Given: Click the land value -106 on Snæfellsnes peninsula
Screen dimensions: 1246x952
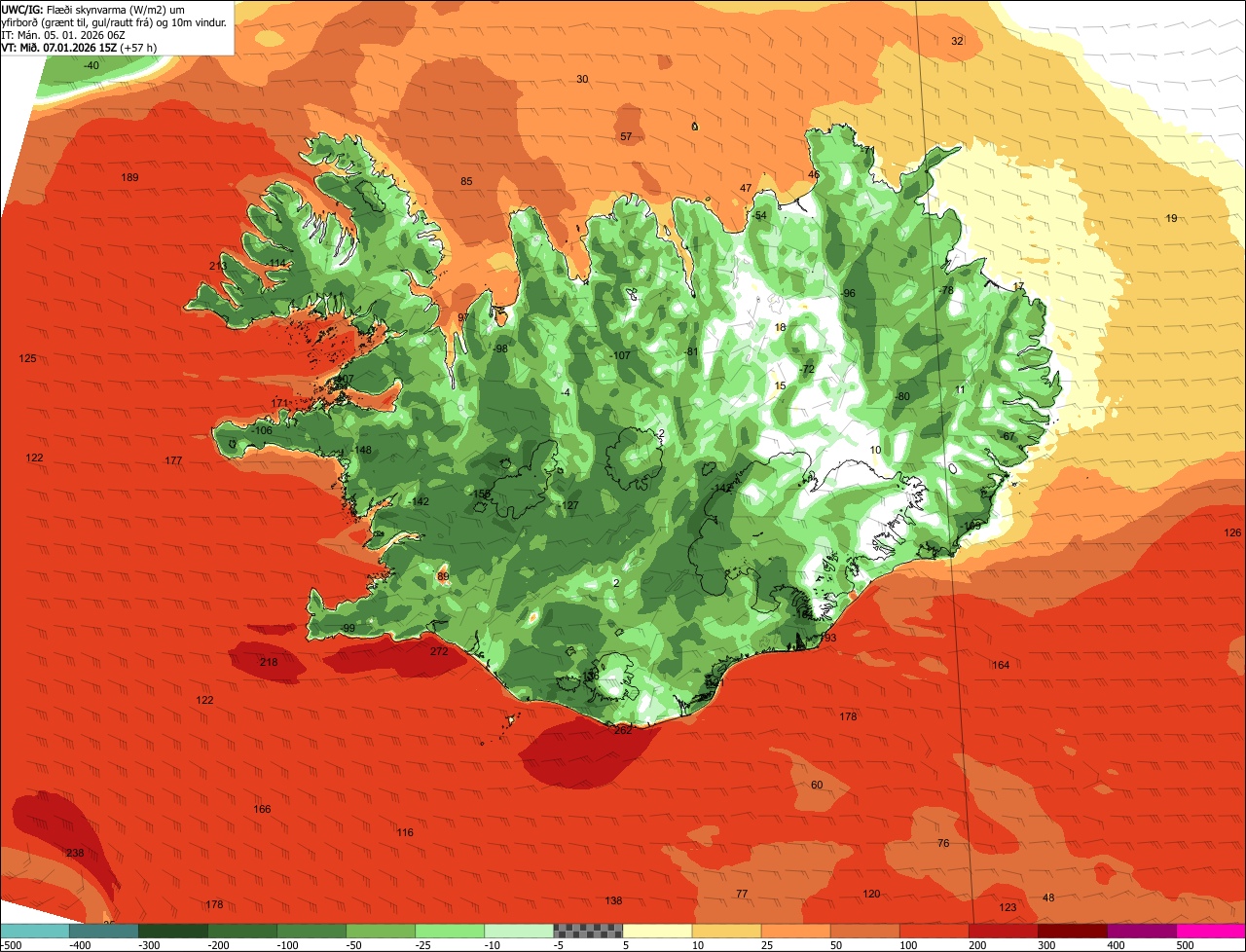Looking at the screenshot, I should point(261,430).
